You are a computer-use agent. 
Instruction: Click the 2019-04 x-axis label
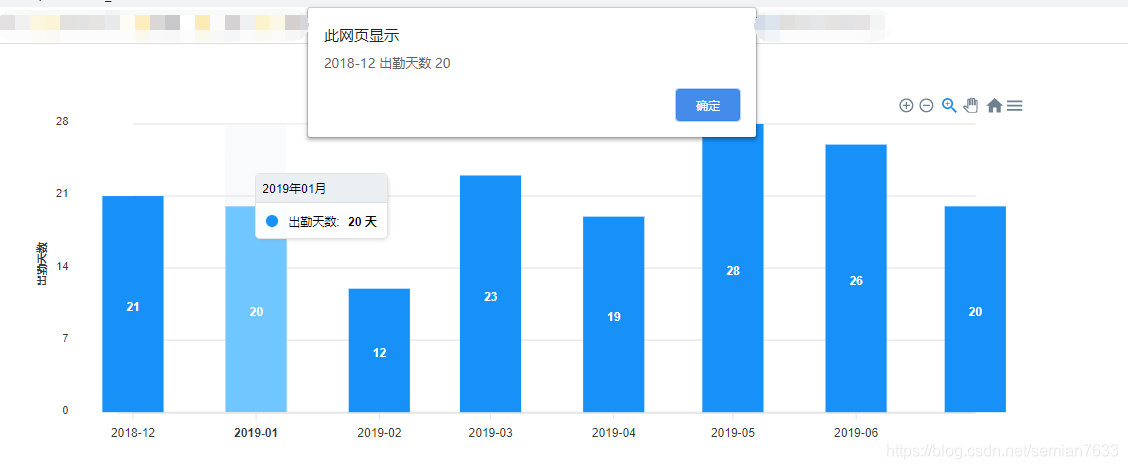[x=614, y=433]
